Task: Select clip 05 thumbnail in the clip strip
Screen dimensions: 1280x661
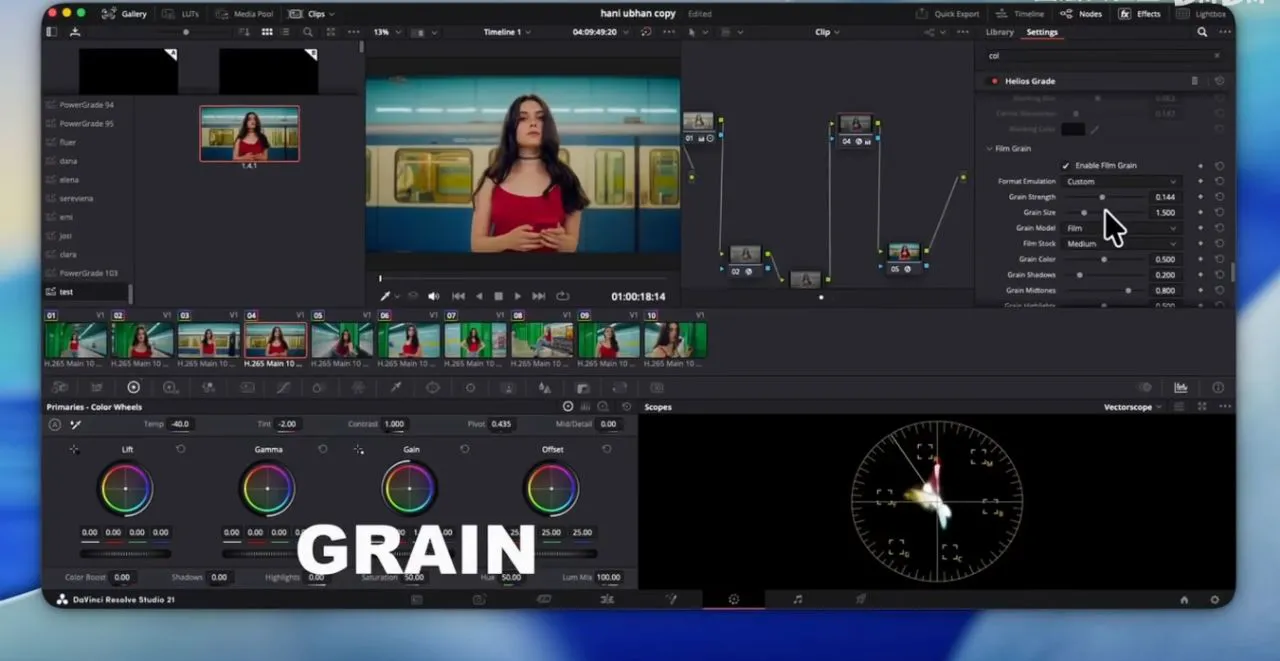Action: tap(342, 340)
